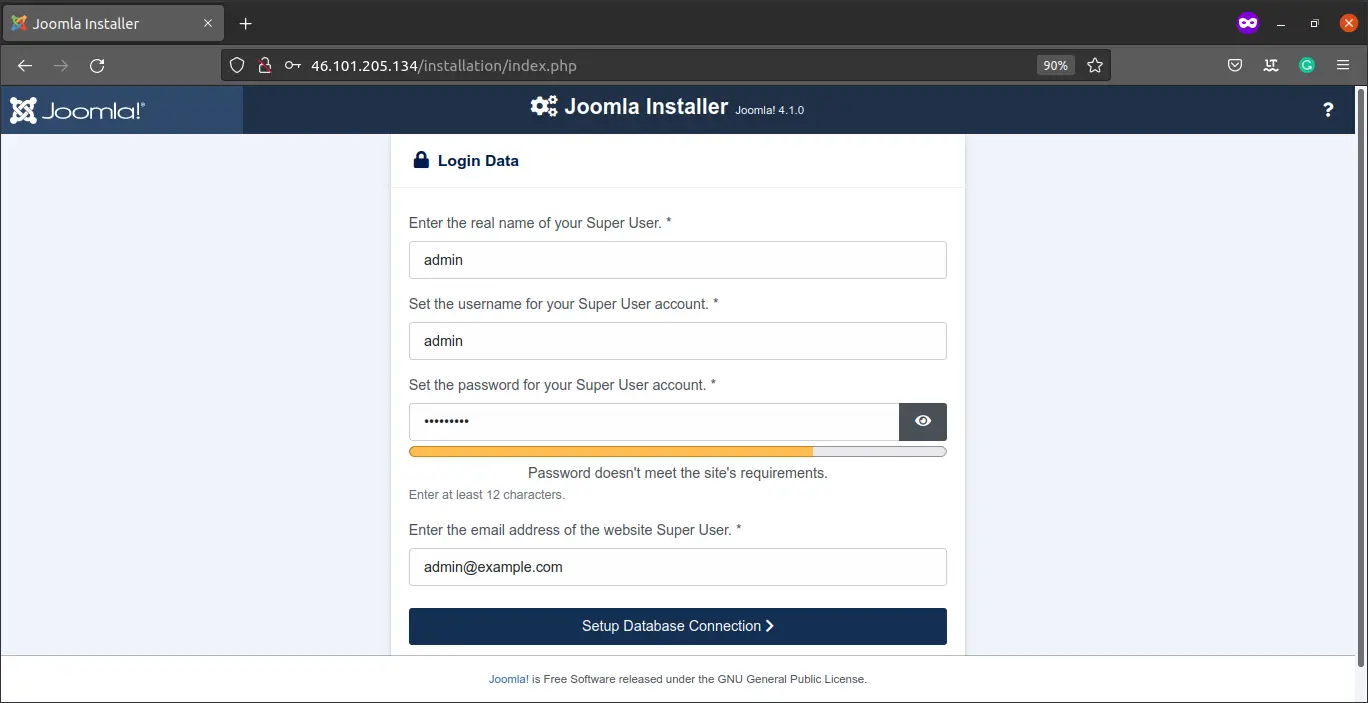The image size is (1368, 703).
Task: Click the Login Data heading text
Action: pyautogui.click(x=478, y=161)
